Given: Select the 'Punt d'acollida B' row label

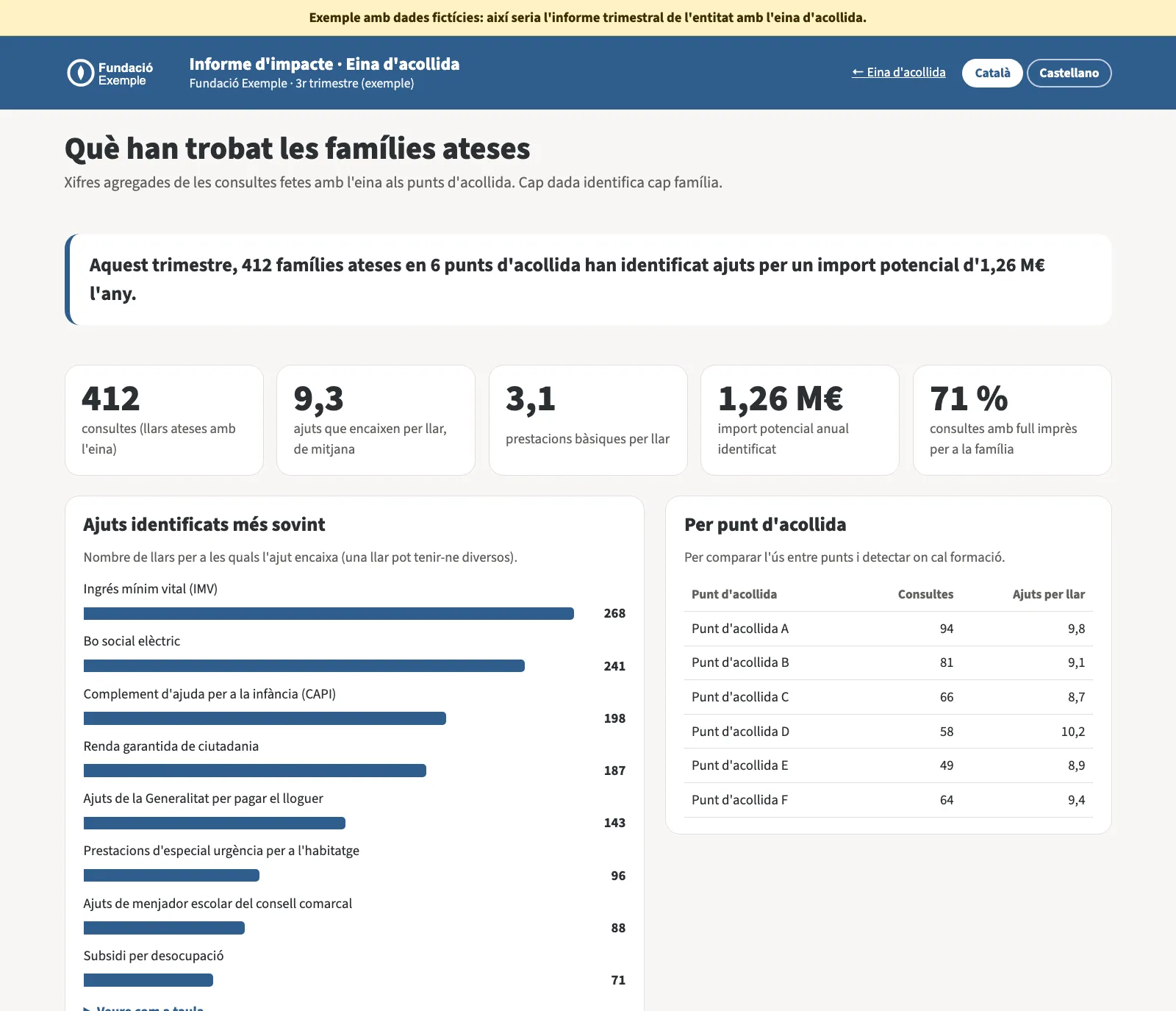Looking at the screenshot, I should [x=740, y=662].
